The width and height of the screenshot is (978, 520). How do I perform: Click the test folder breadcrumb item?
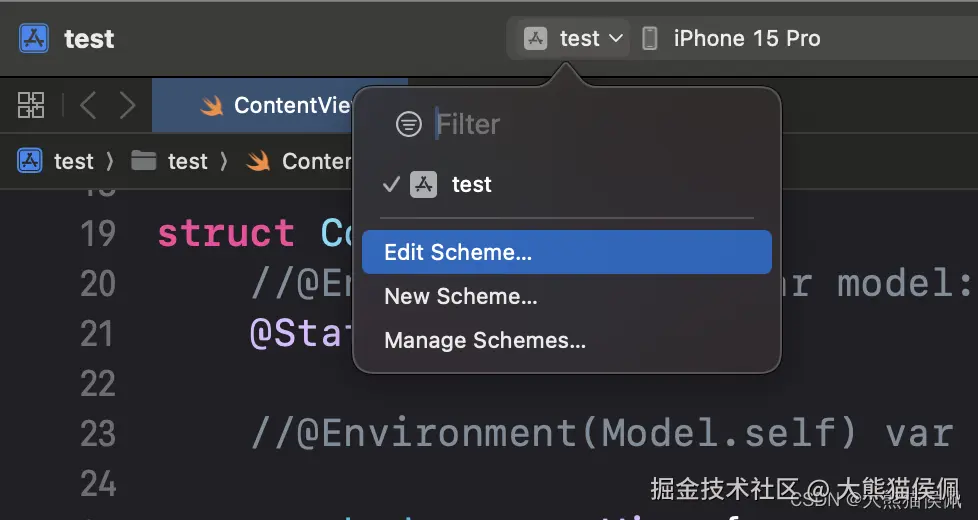click(x=187, y=161)
